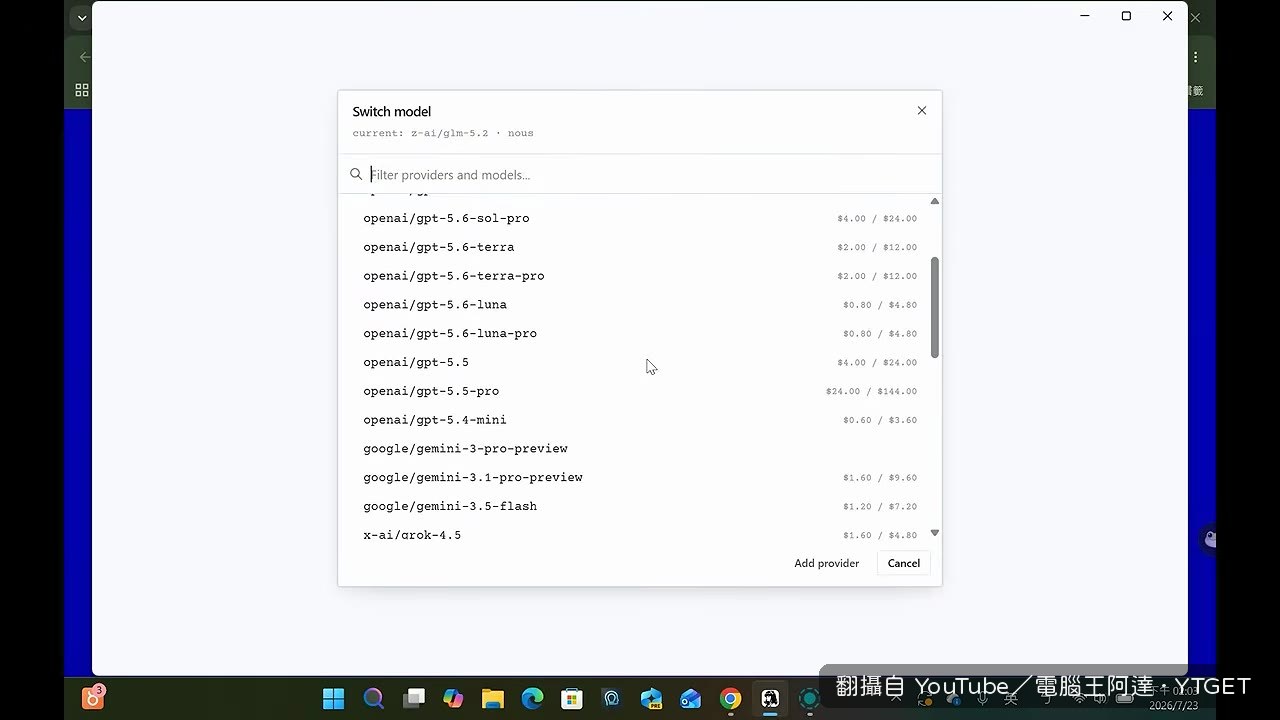This screenshot has width=1280, height=720.
Task: Open the blue mail-like app on taskbar
Action: (690, 698)
